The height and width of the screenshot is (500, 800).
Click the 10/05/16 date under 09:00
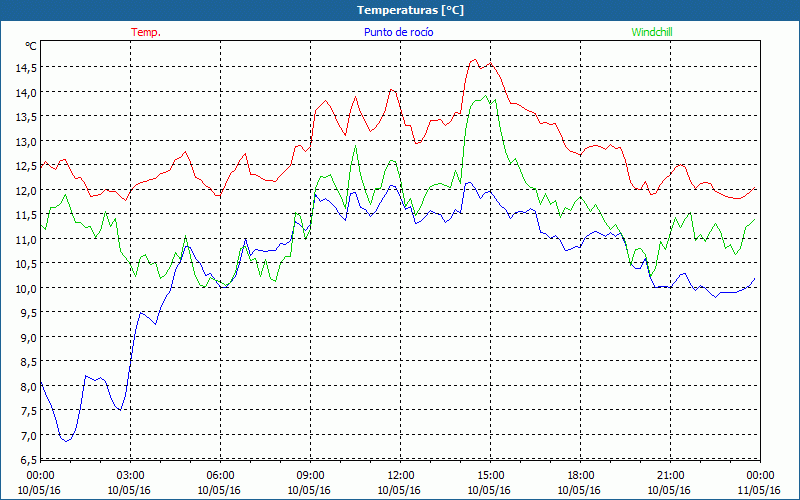coord(309,490)
